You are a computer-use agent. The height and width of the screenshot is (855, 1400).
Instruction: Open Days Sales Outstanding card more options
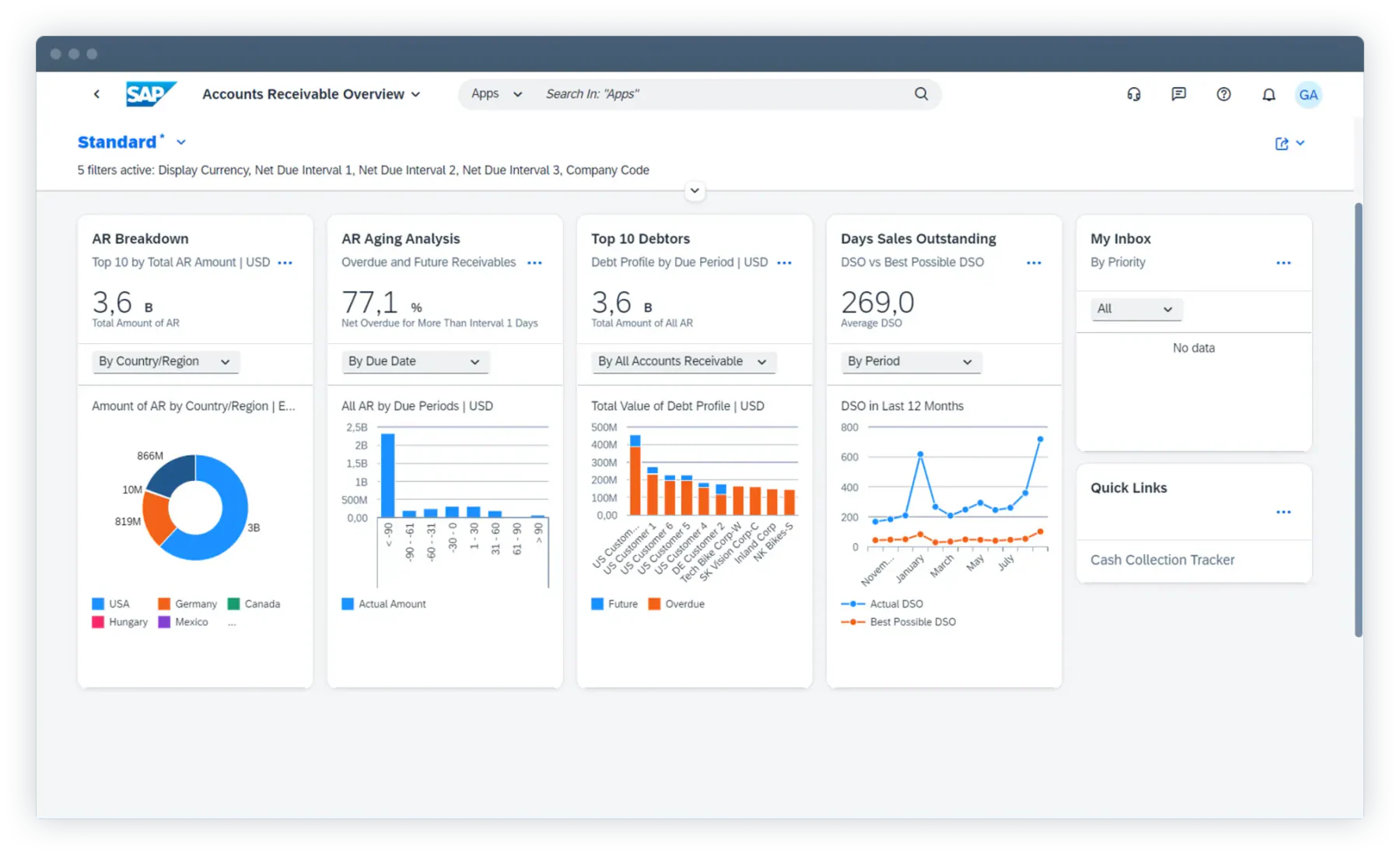(x=1034, y=263)
